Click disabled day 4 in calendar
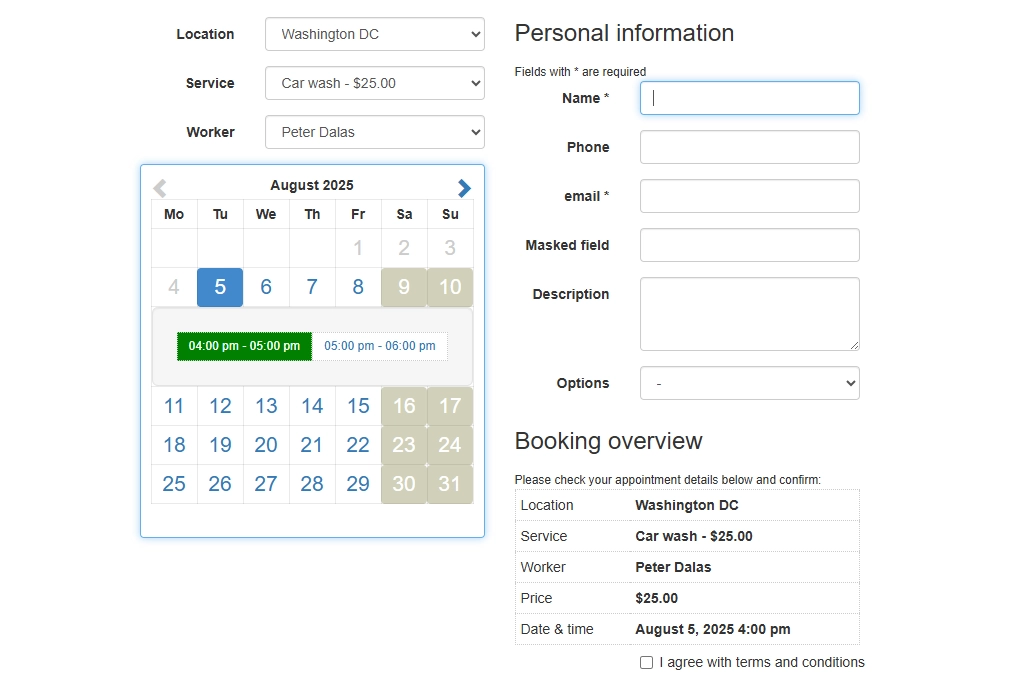The width and height of the screenshot is (1009, 693). (174, 287)
